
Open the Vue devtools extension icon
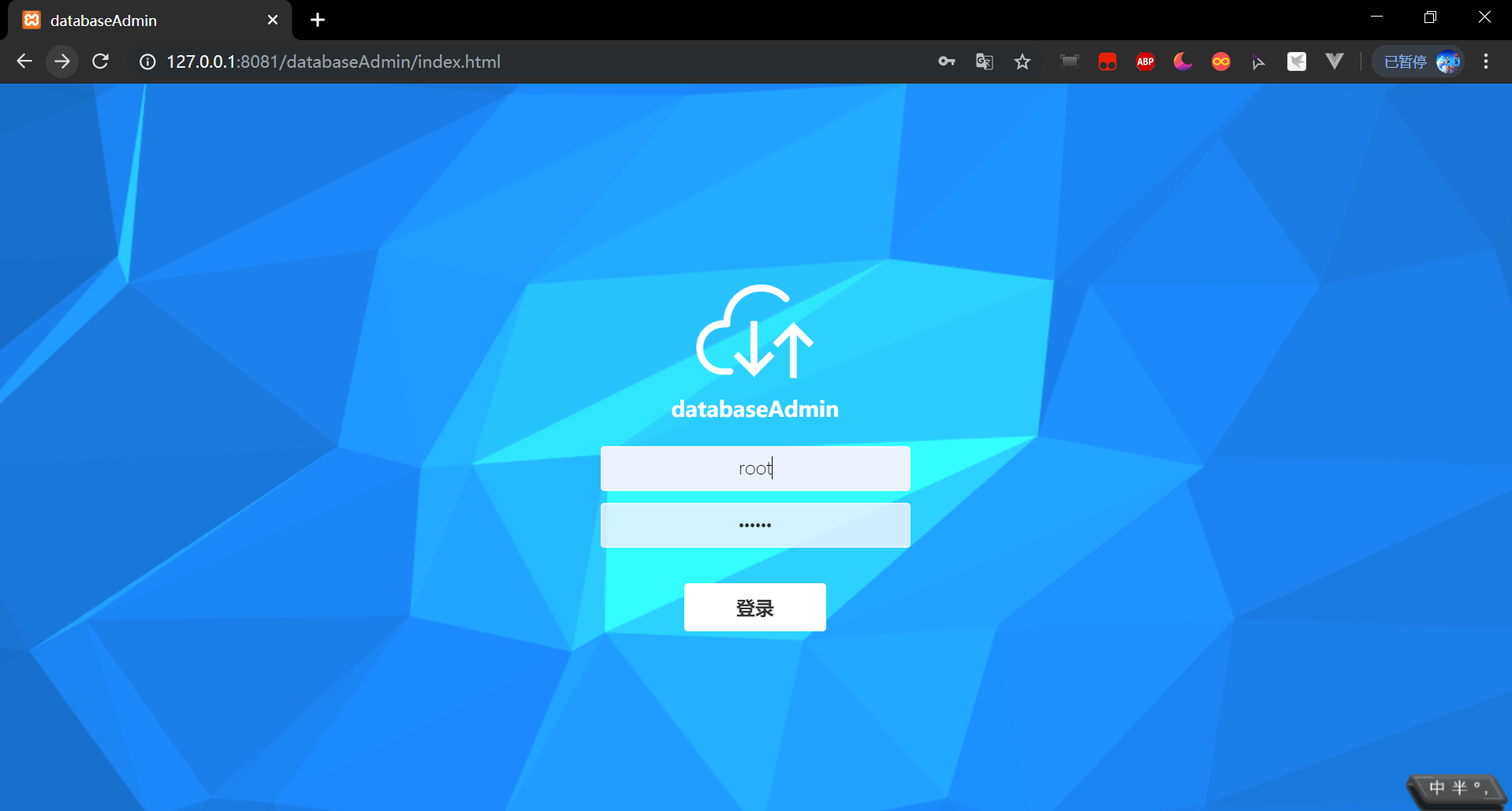pos(1335,61)
